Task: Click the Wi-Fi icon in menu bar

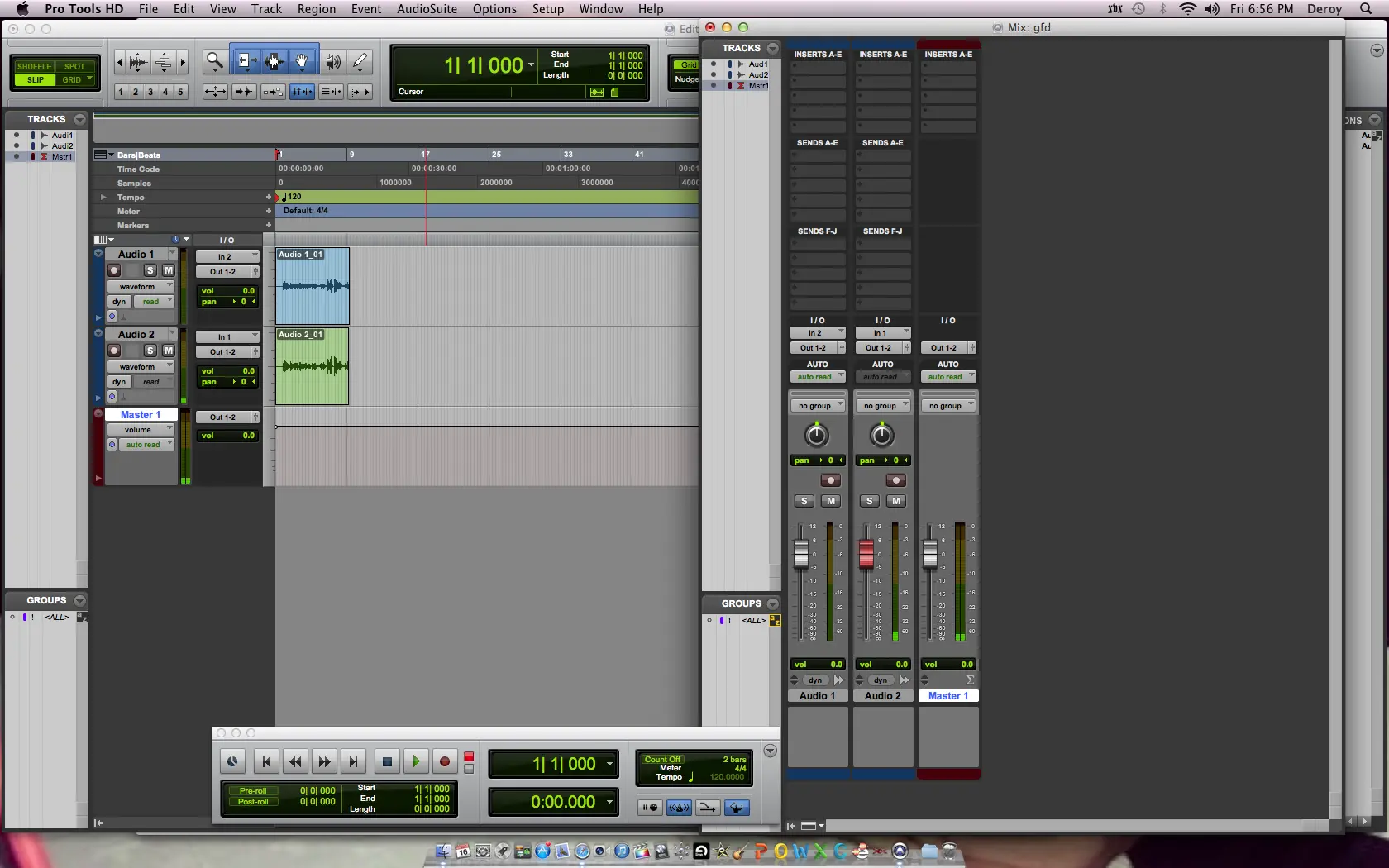Action: [1187, 9]
